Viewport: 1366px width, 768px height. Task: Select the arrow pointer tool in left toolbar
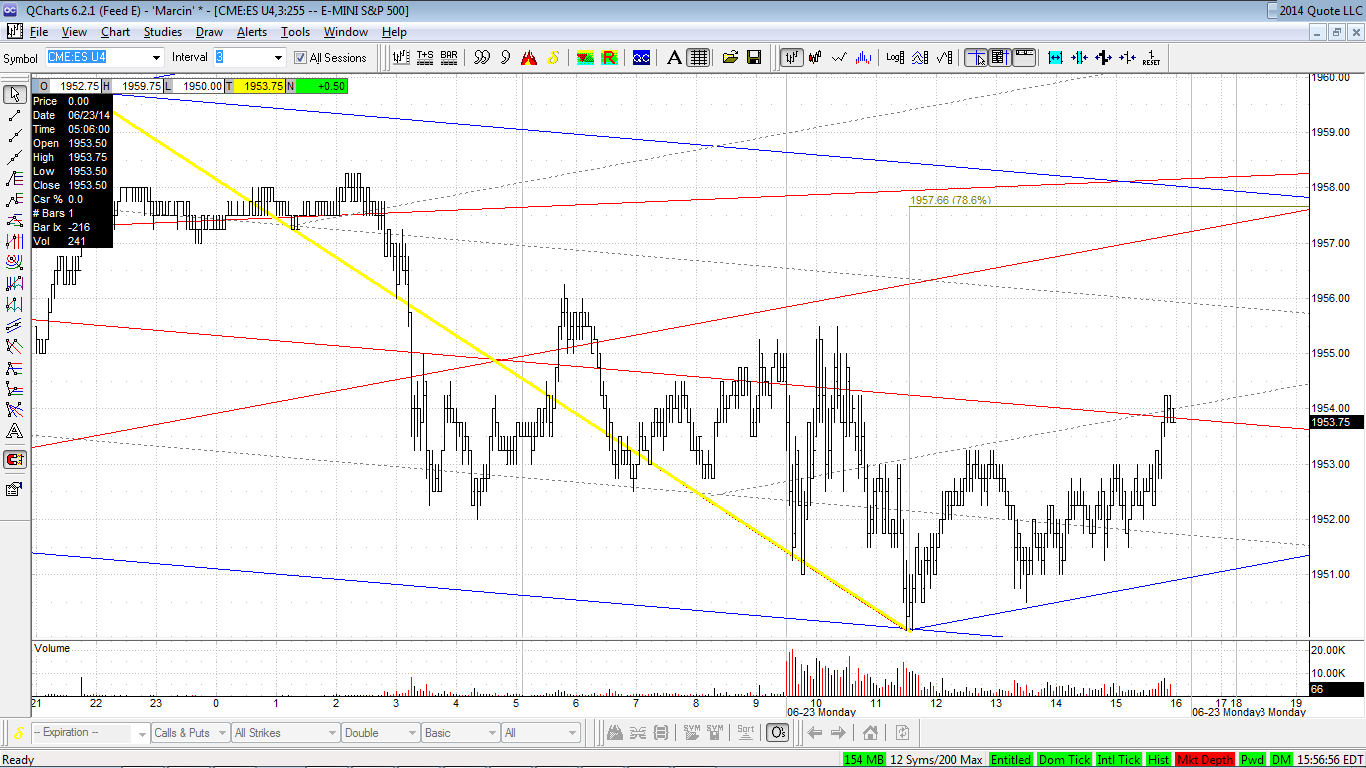pos(15,95)
